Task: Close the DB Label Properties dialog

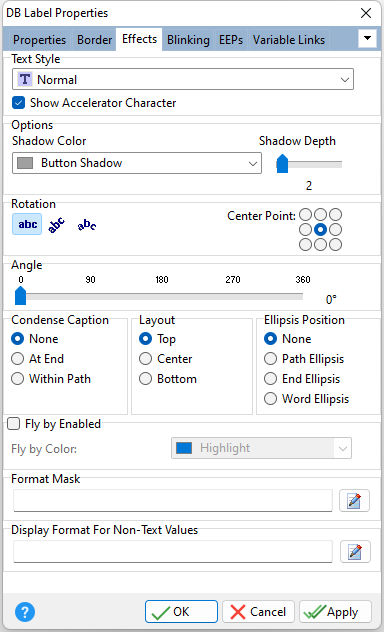Action: 366,13
